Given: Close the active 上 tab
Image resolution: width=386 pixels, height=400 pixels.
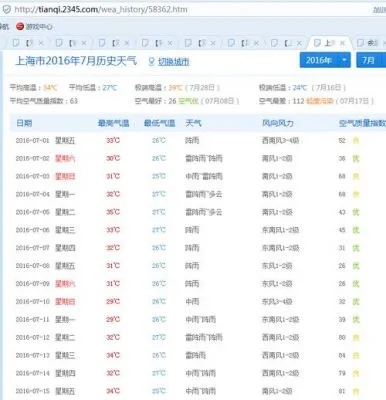Looking at the screenshot, I should pyautogui.click(x=342, y=43).
